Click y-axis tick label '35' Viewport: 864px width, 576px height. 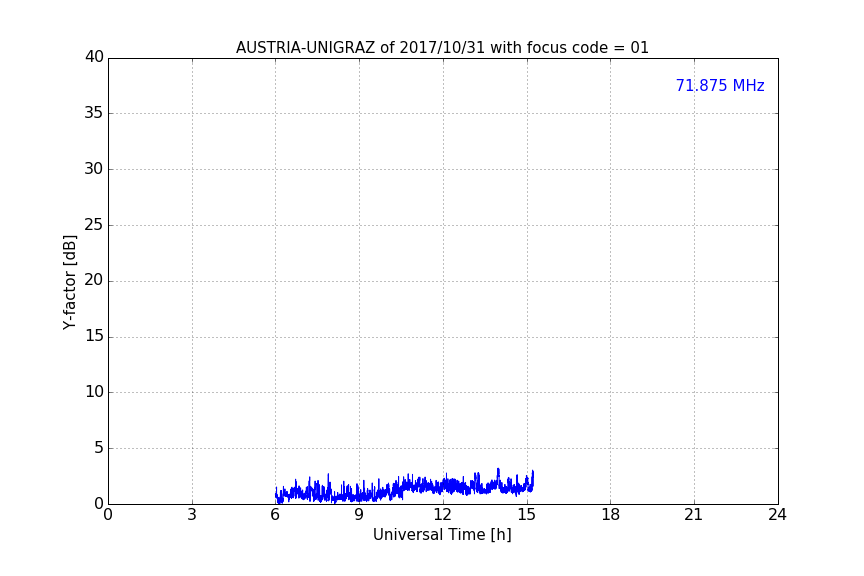pyautogui.click(x=94, y=113)
